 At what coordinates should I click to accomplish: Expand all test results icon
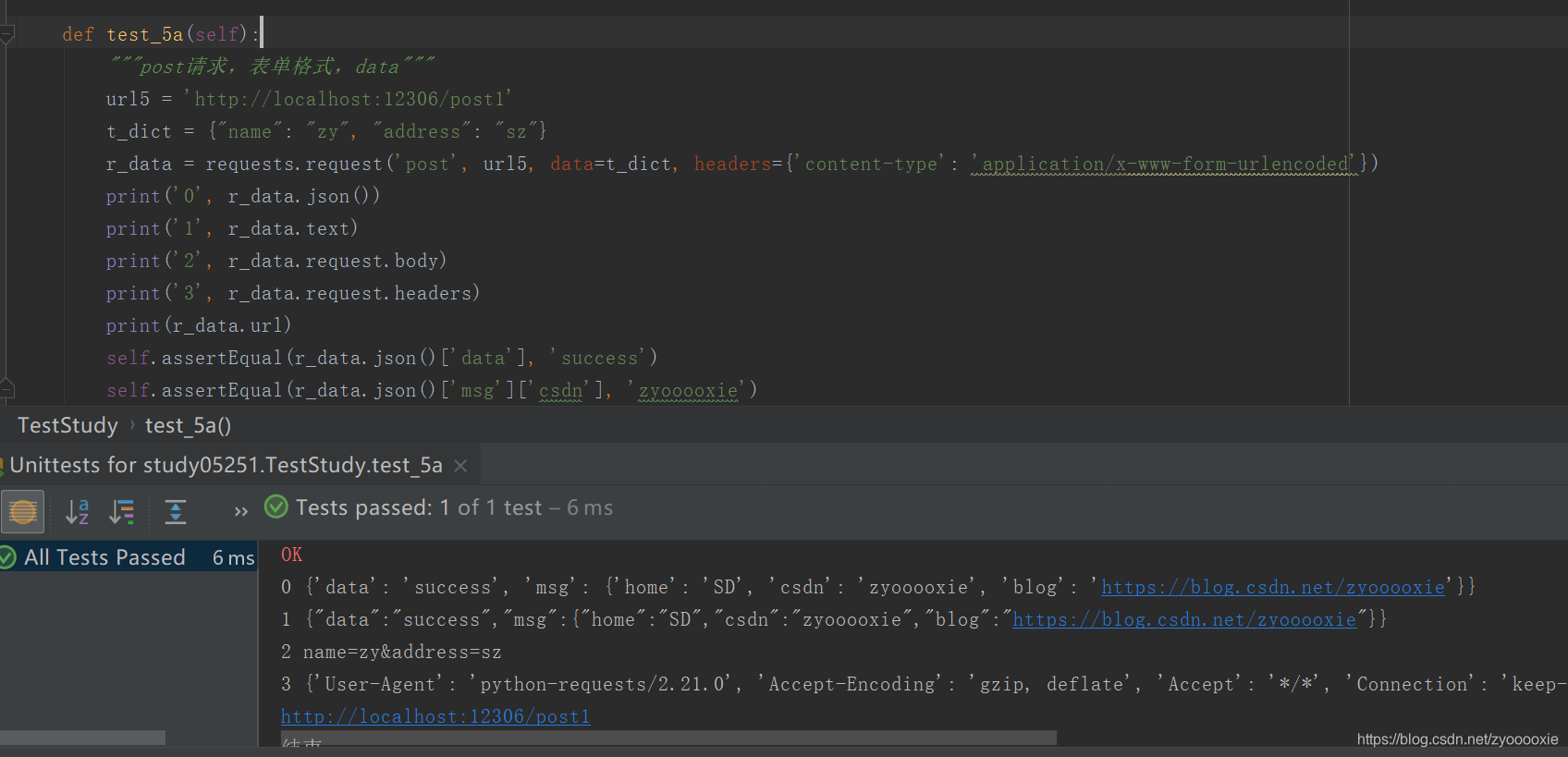point(176,511)
